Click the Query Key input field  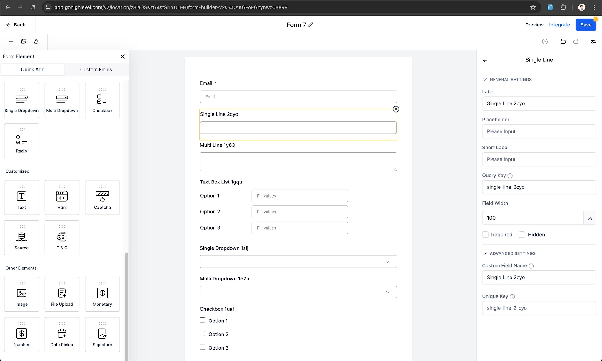tap(539, 187)
